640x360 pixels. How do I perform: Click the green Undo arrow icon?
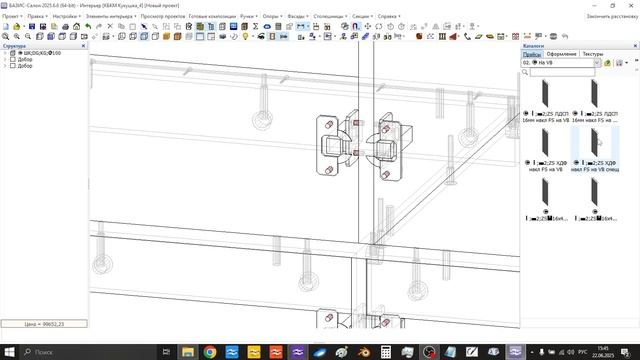(x=88, y=27)
